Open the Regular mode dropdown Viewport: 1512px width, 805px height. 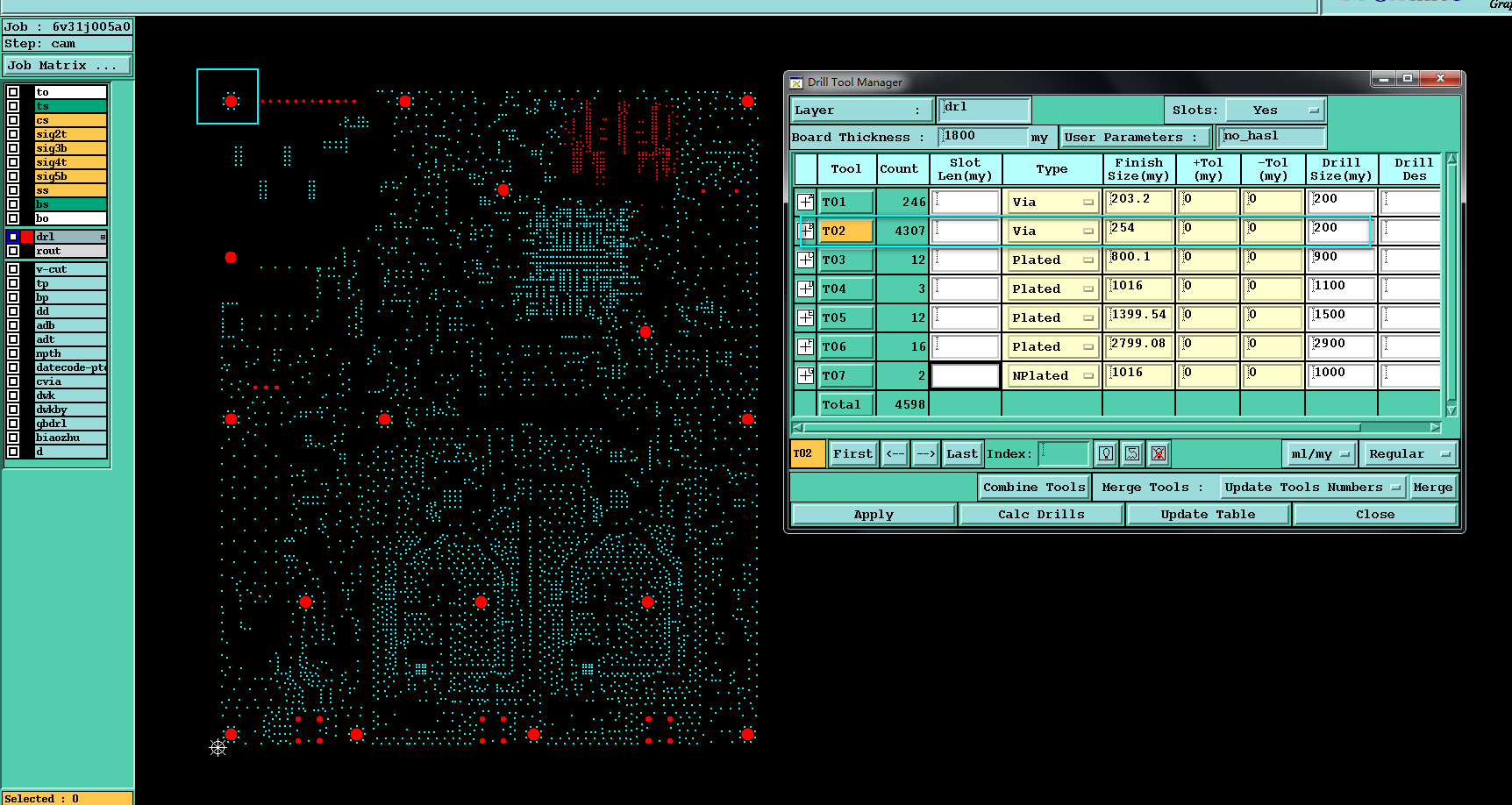(1409, 453)
